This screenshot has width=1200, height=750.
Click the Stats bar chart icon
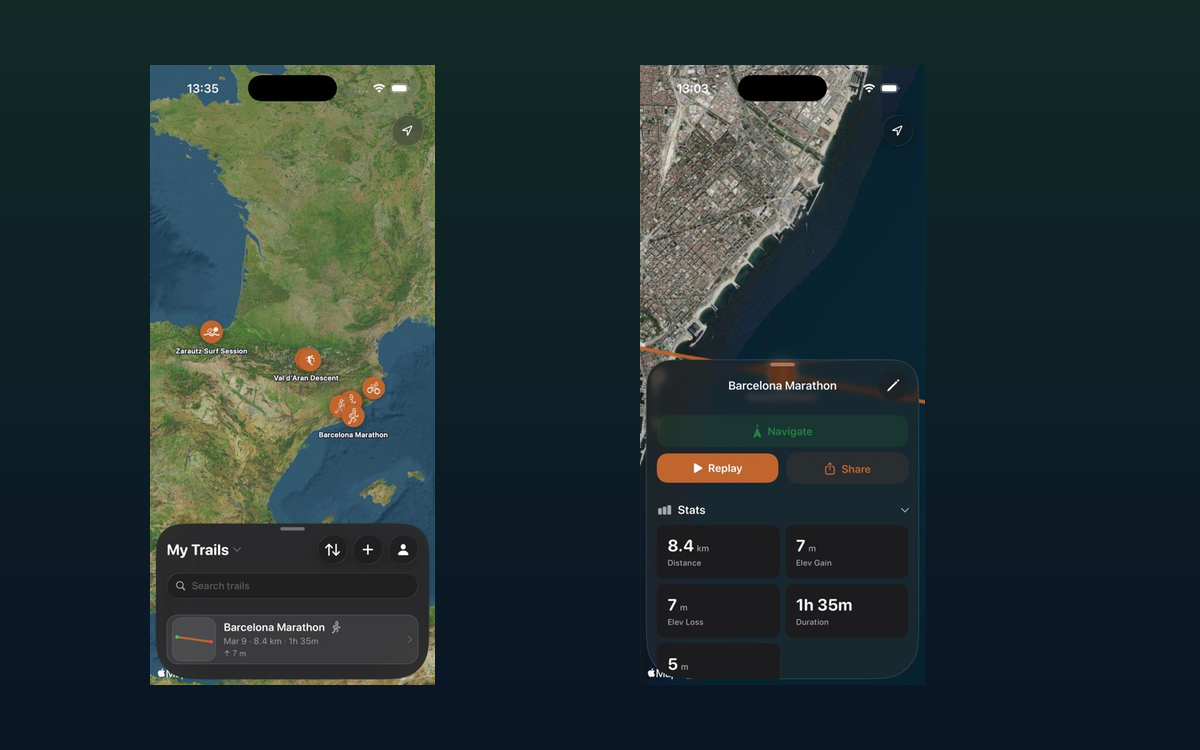coord(664,510)
